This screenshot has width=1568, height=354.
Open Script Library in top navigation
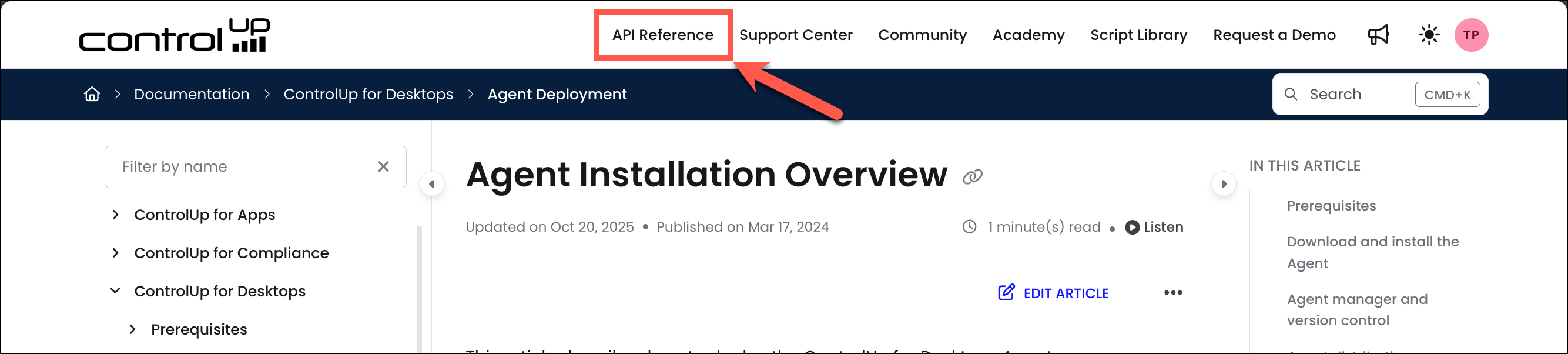(x=1139, y=35)
